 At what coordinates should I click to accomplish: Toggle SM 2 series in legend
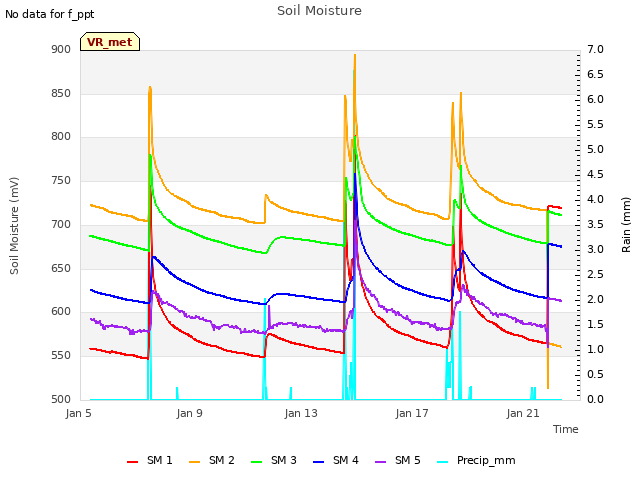[211, 460]
